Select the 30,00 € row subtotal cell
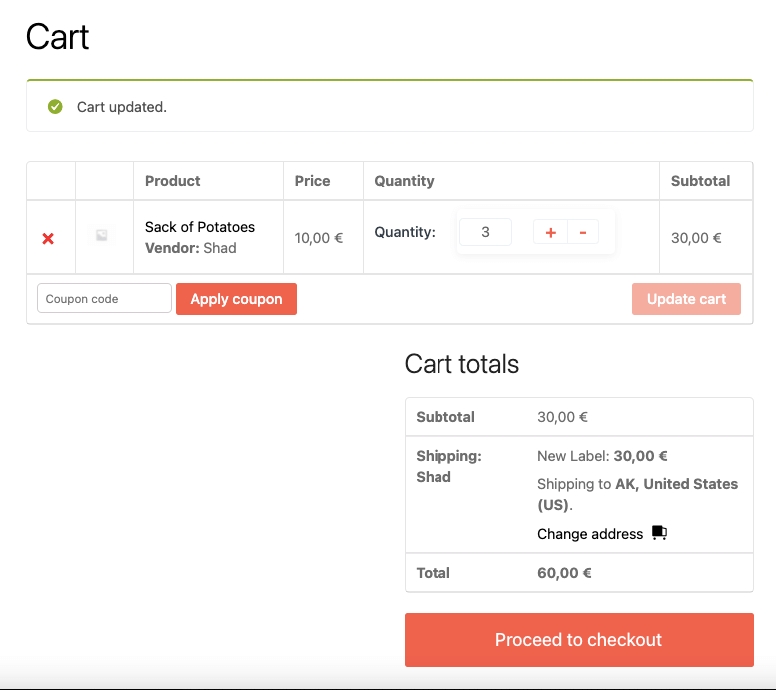Image resolution: width=776 pixels, height=690 pixels. [696, 238]
